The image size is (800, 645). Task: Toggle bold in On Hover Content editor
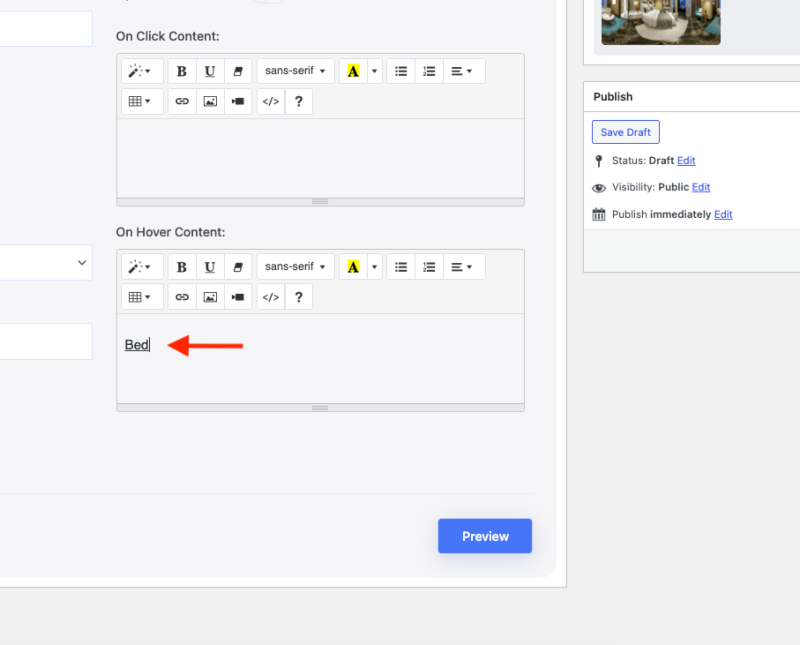[182, 267]
